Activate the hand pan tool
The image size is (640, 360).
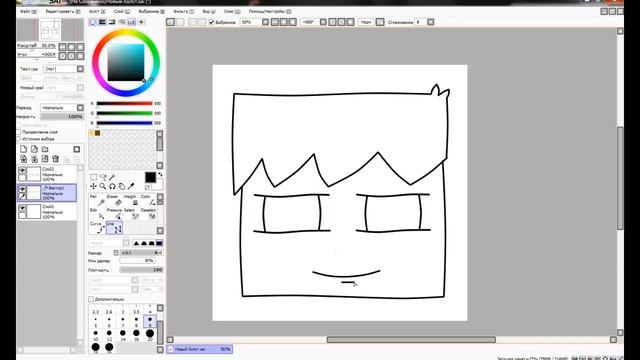click(x=122, y=186)
